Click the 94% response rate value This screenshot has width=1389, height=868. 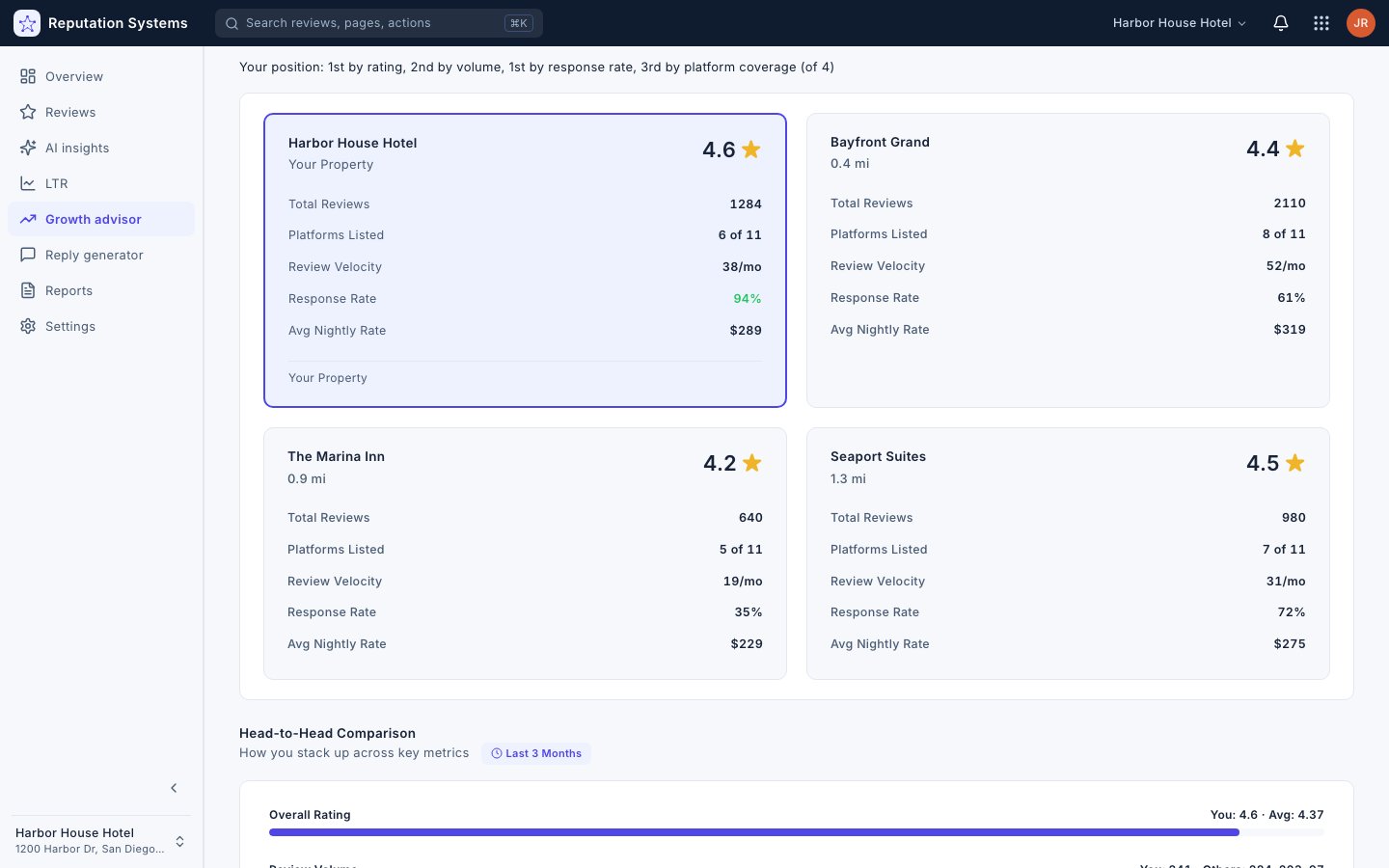pos(748,299)
